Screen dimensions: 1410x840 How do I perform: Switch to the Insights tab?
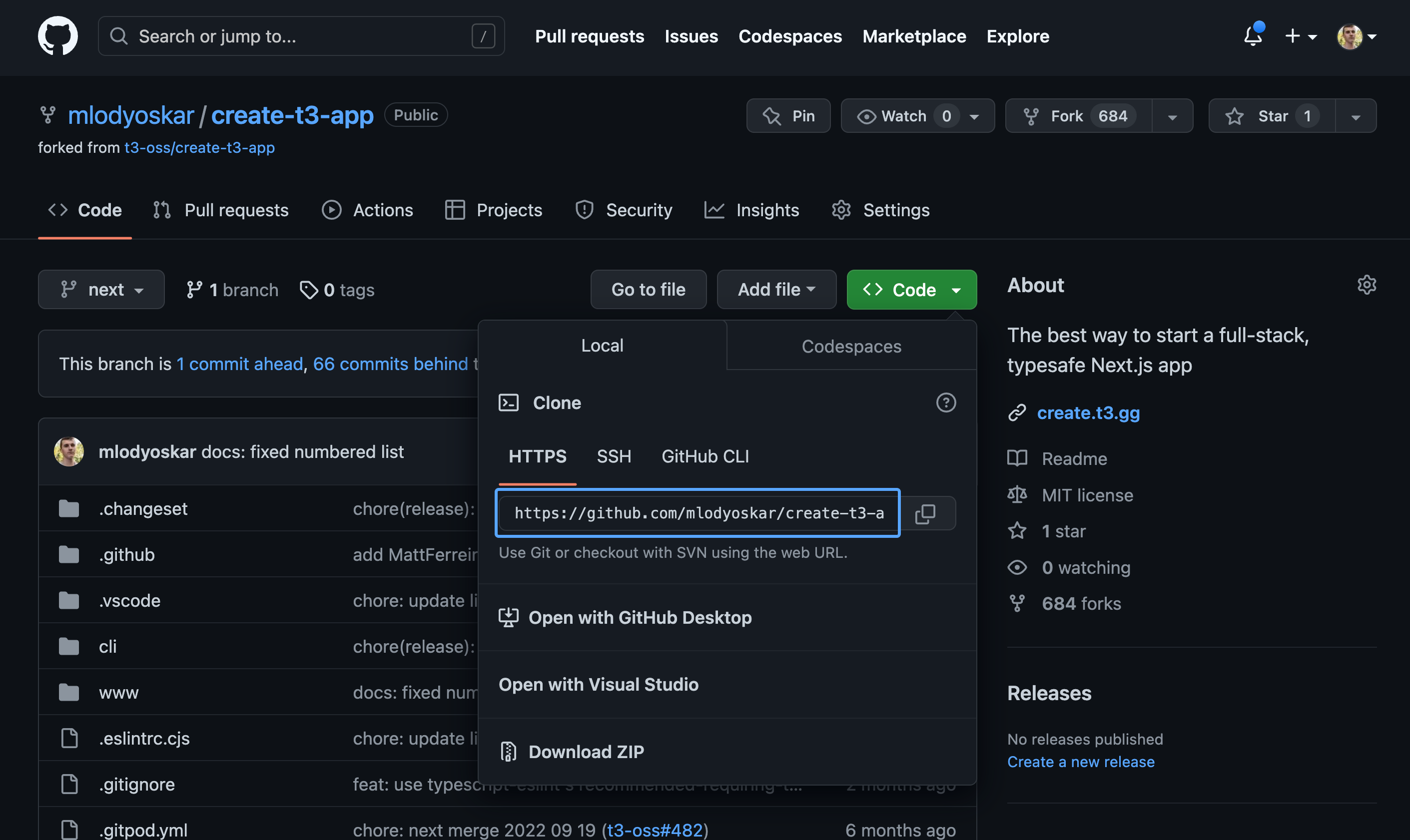point(751,210)
